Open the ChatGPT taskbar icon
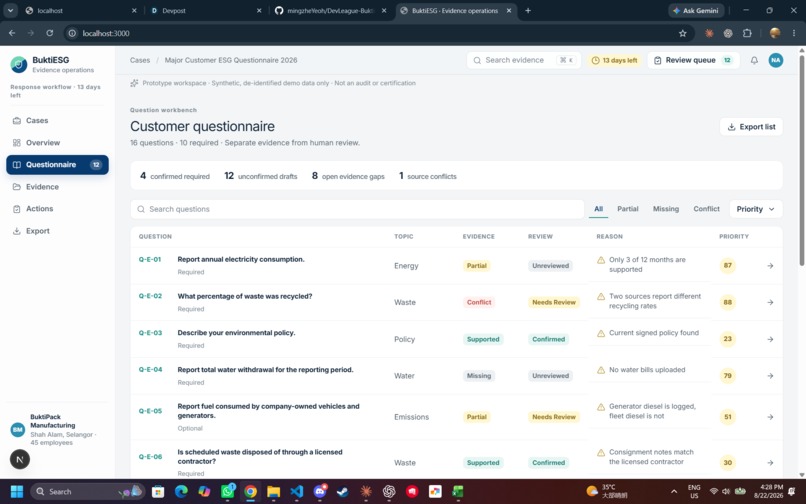The height and width of the screenshot is (504, 806). (x=389, y=492)
